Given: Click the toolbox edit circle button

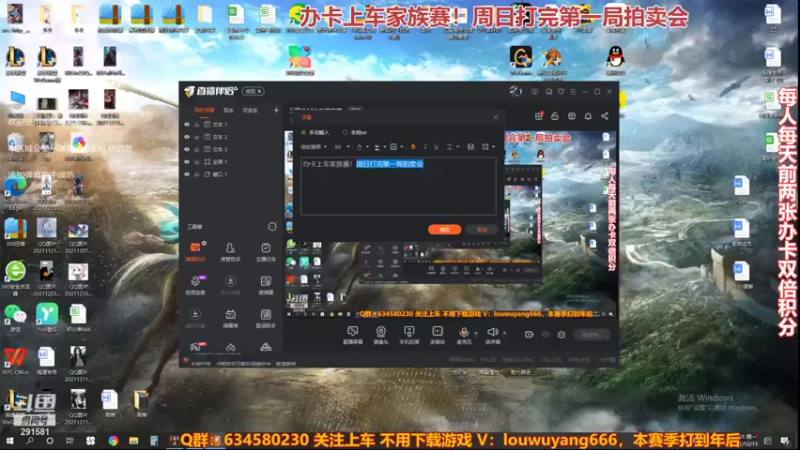Looking at the screenshot, I should [x=272, y=227].
